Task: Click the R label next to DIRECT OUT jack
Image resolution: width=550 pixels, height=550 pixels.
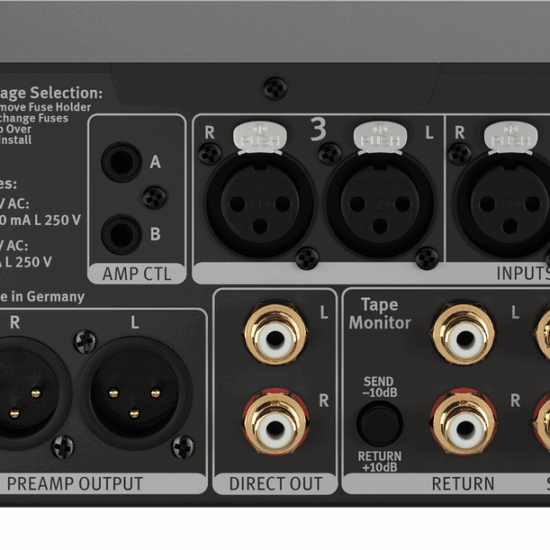Action: 324,401
